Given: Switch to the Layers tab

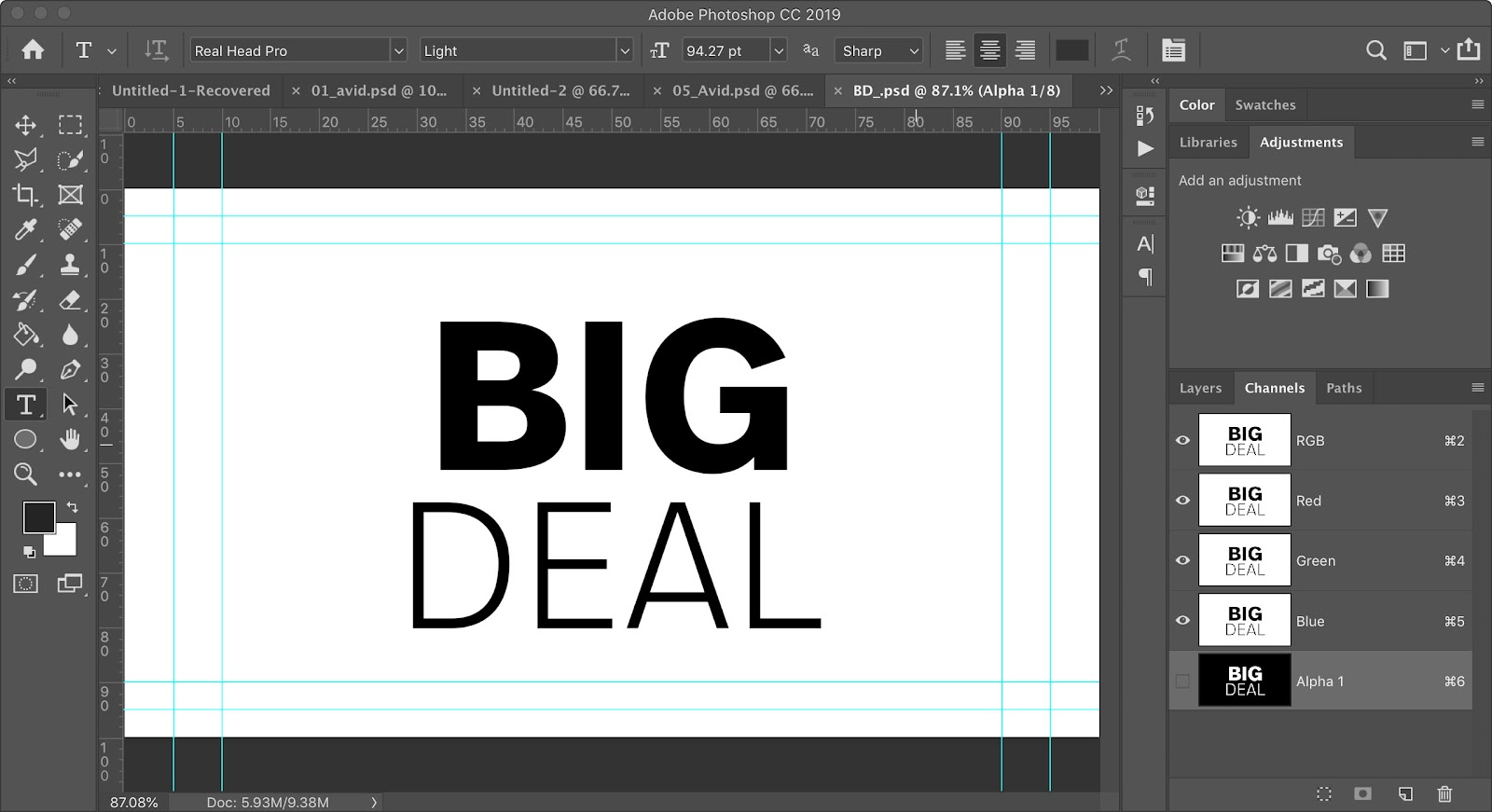Looking at the screenshot, I should 1200,388.
